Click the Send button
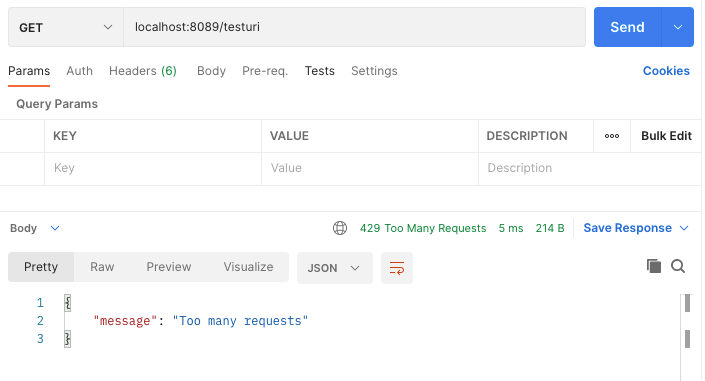The height and width of the screenshot is (381, 705). point(628,27)
